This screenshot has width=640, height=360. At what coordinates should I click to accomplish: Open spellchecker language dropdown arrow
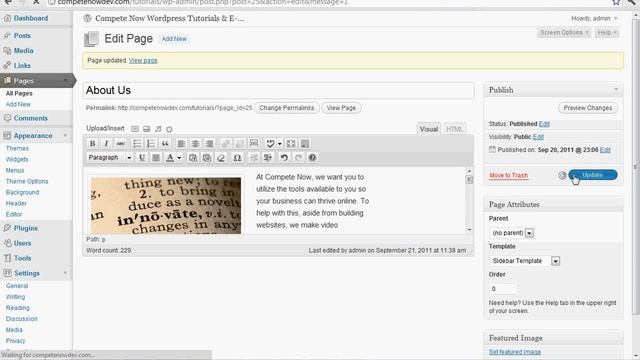(280, 144)
